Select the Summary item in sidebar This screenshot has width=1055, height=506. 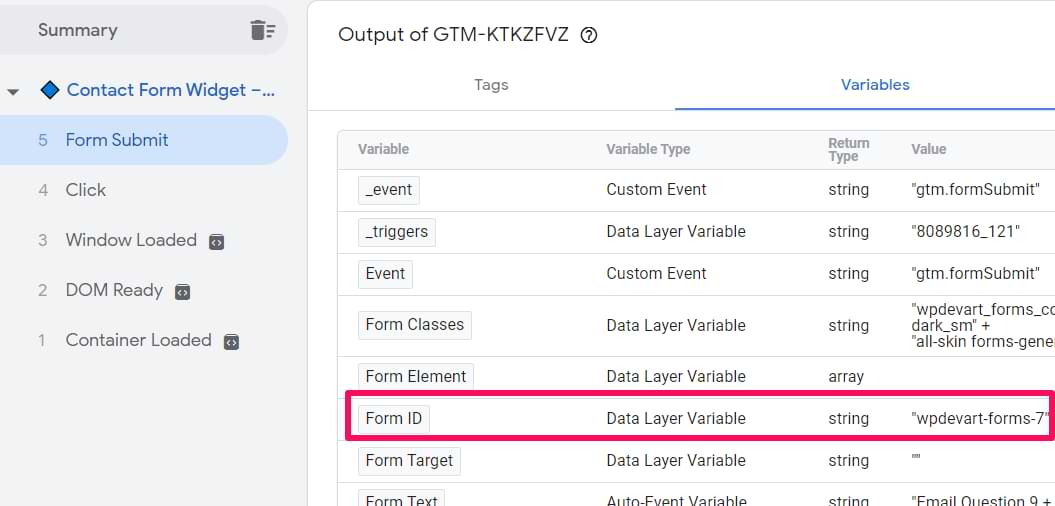(x=78, y=30)
